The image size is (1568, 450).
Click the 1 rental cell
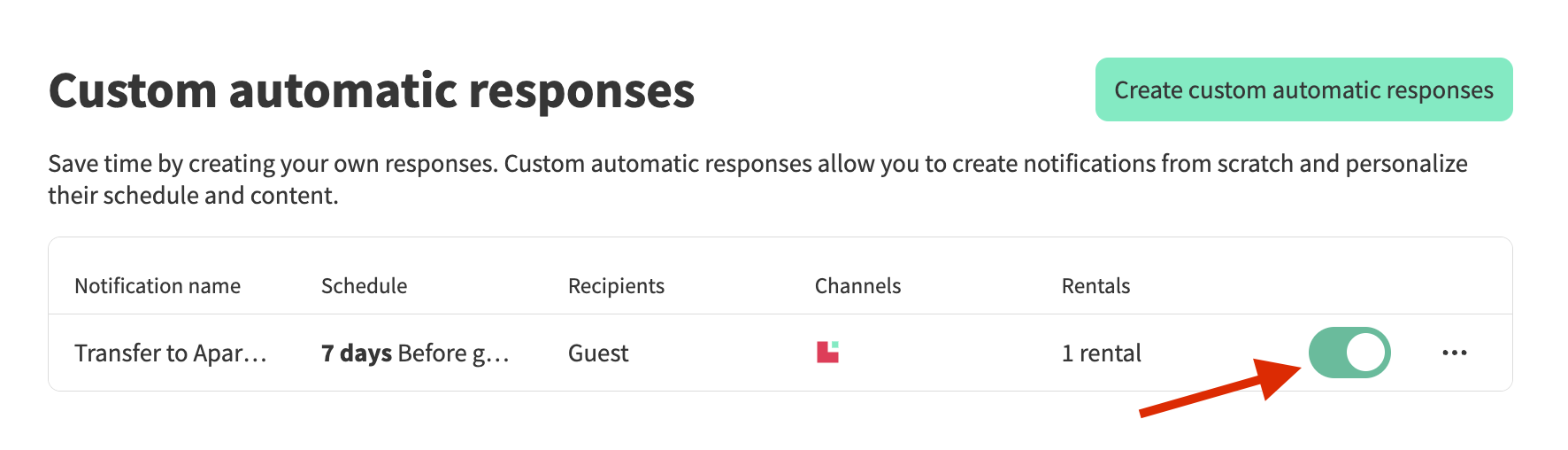(x=1101, y=353)
